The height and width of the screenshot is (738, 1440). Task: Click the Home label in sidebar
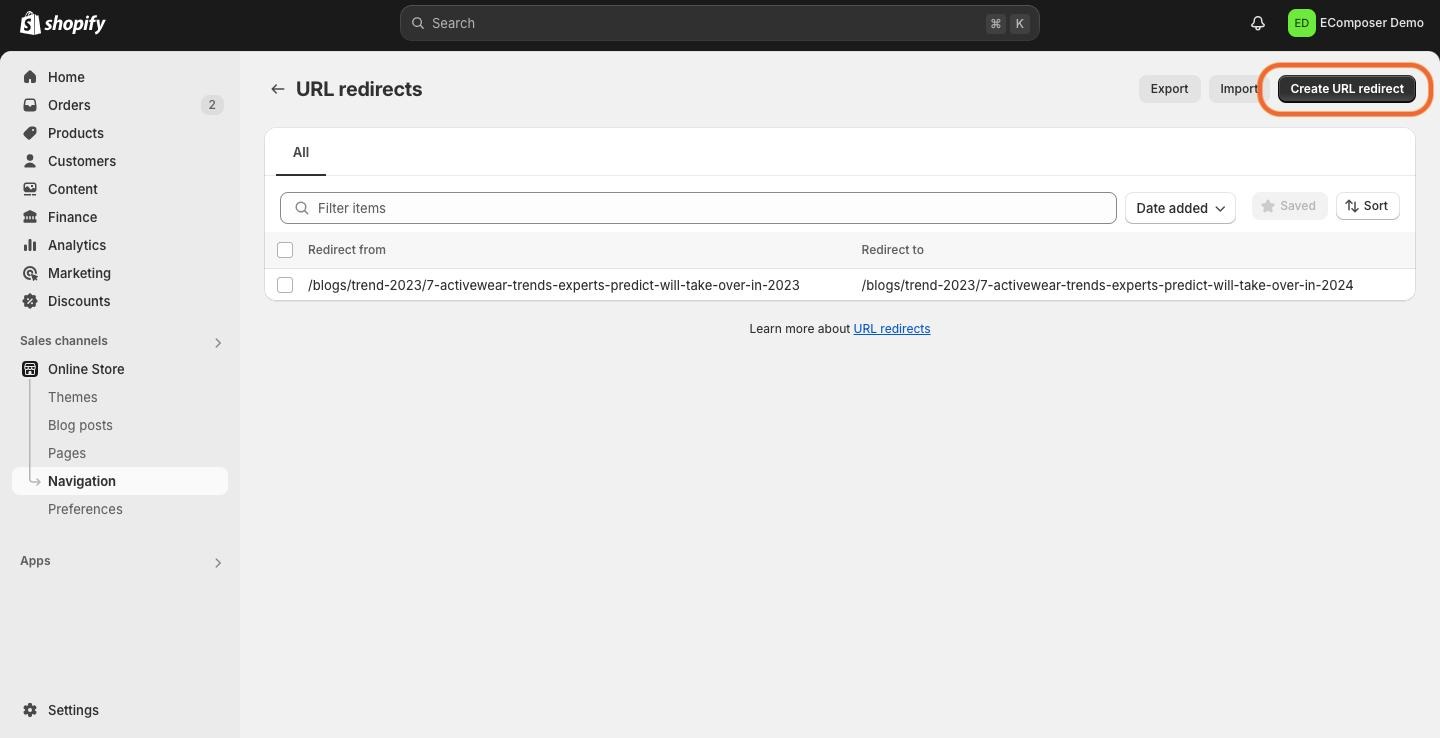(x=66, y=77)
